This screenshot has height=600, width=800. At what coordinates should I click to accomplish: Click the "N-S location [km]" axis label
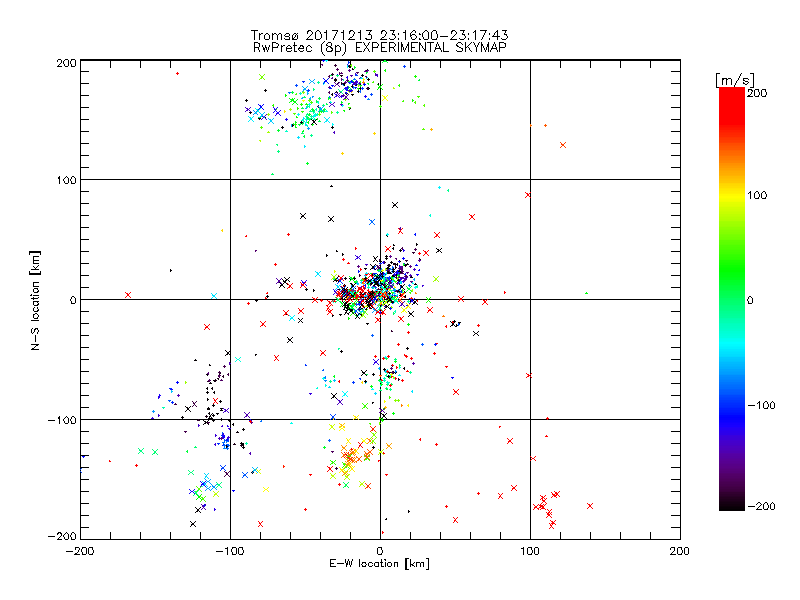pos(35,301)
